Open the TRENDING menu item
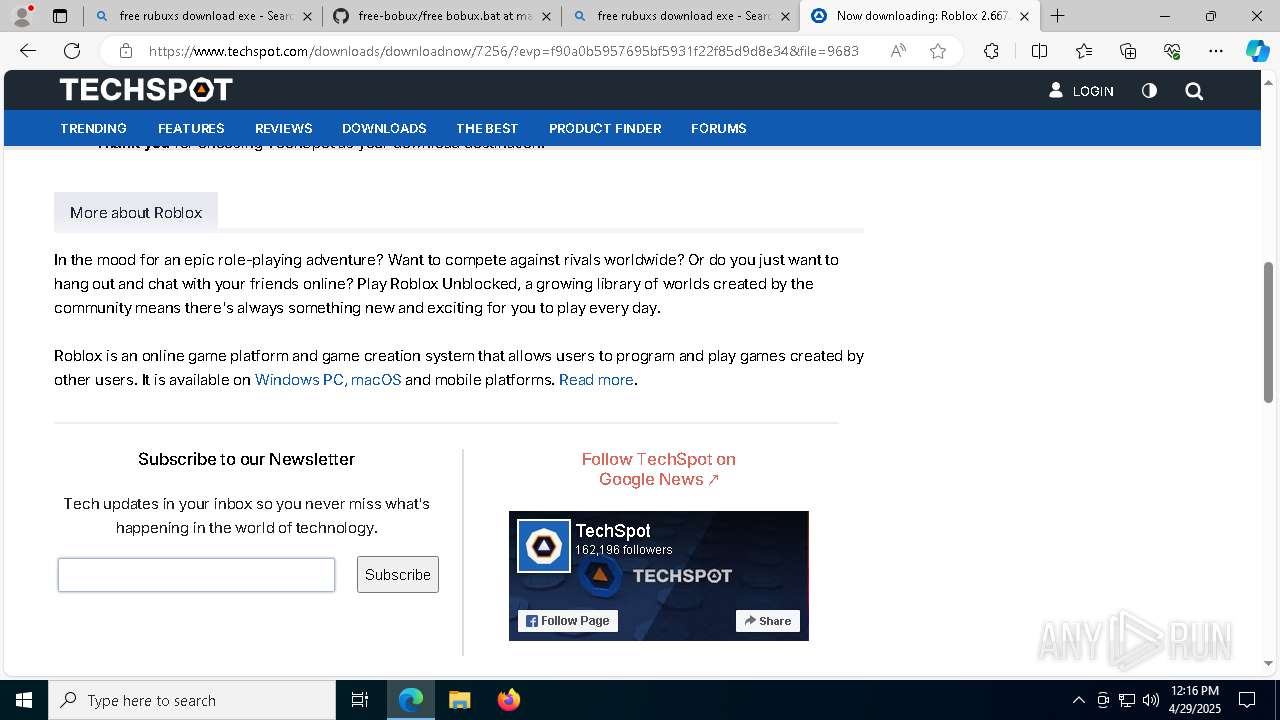Screen dimensions: 1280x720 [x=93, y=128]
